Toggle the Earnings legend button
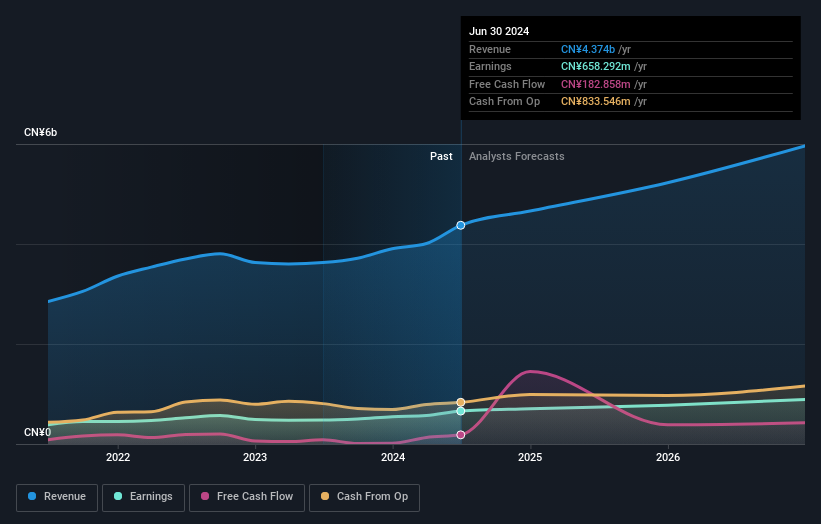The image size is (821, 524). (143, 497)
